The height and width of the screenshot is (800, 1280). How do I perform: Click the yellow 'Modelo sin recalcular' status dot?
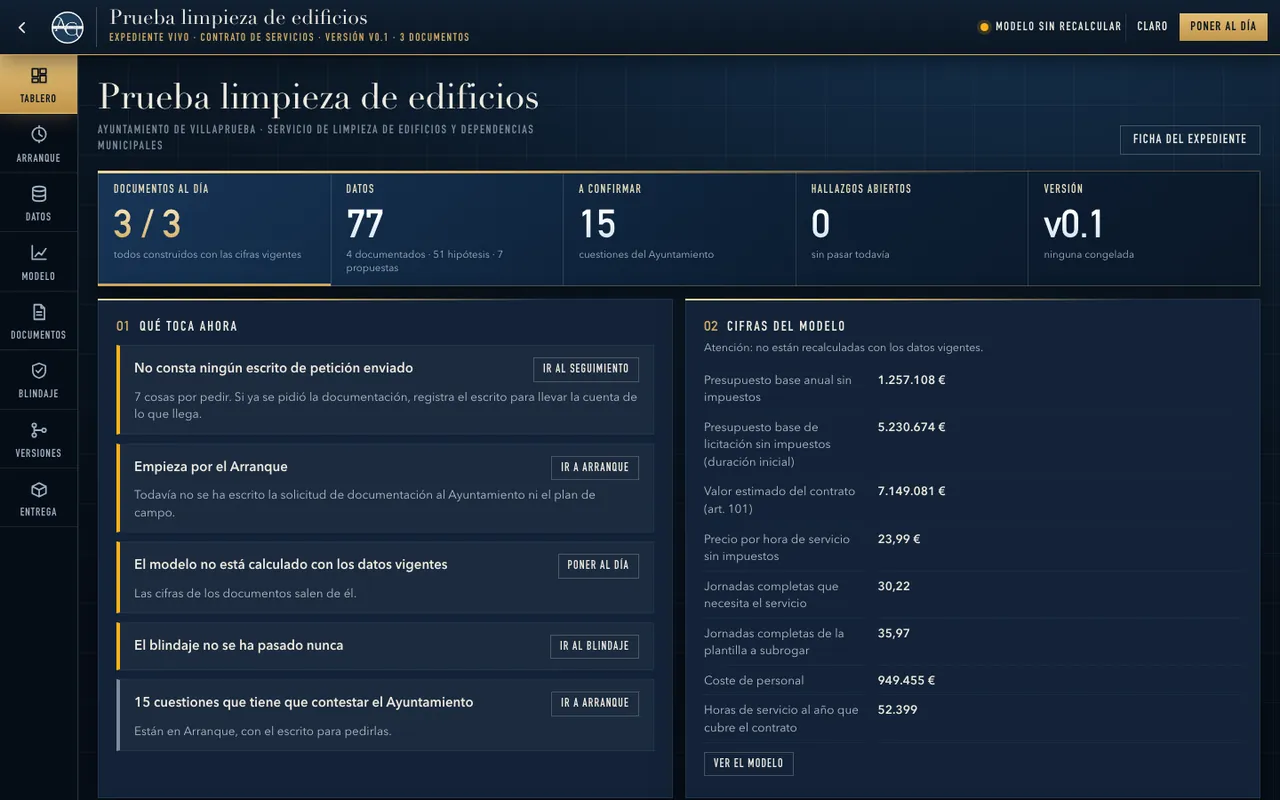coord(984,27)
